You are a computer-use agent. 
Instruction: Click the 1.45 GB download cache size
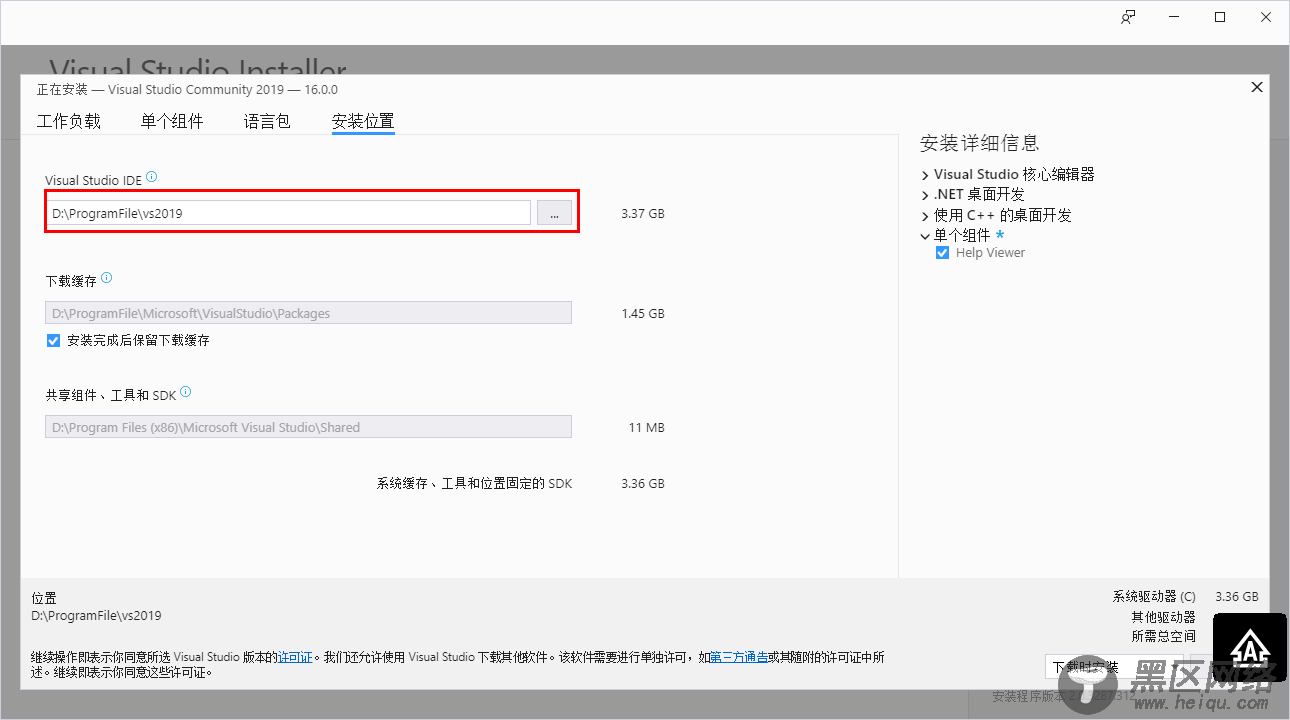tap(642, 313)
